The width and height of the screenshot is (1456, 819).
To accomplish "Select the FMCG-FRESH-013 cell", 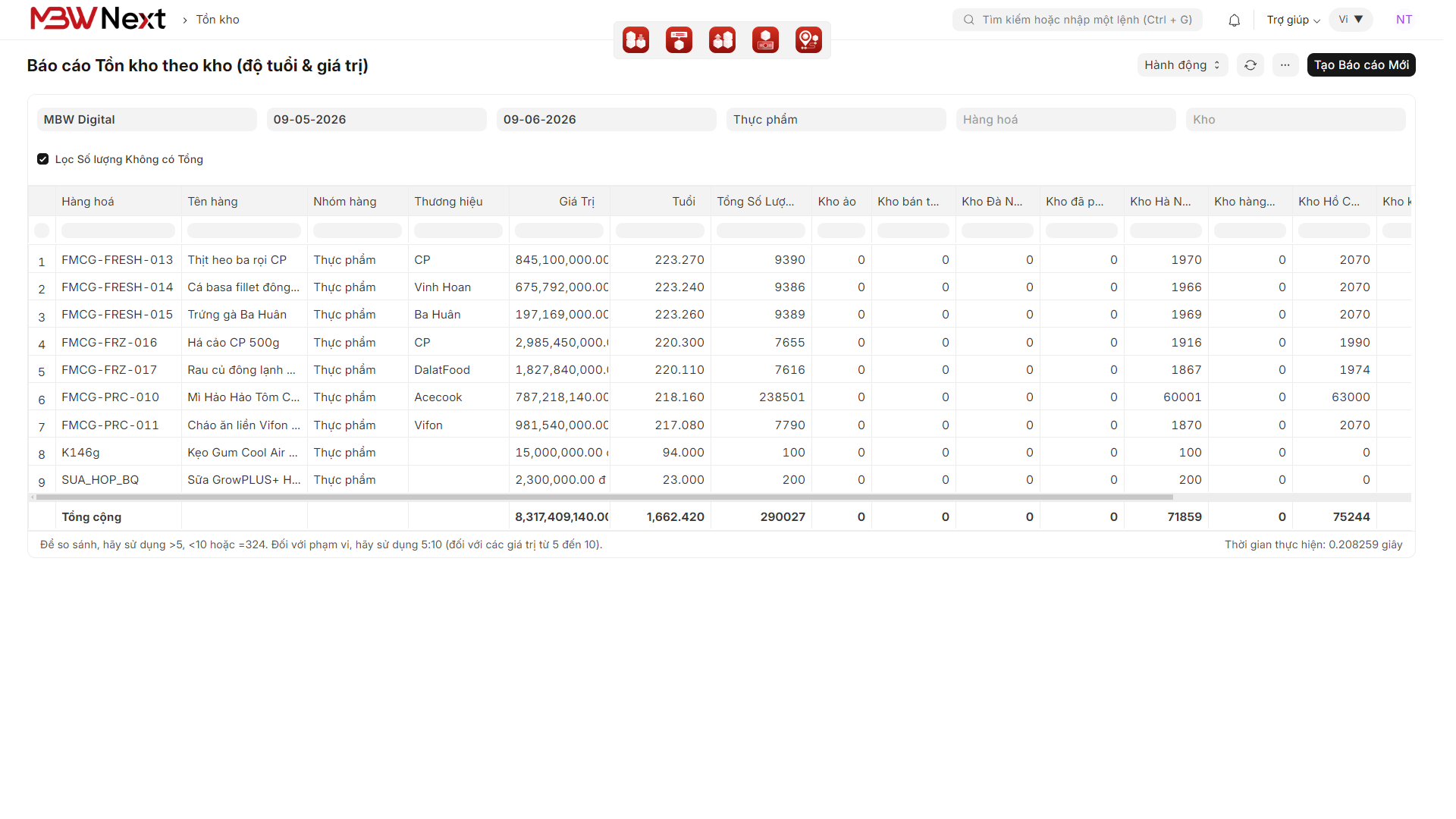I will [x=118, y=260].
